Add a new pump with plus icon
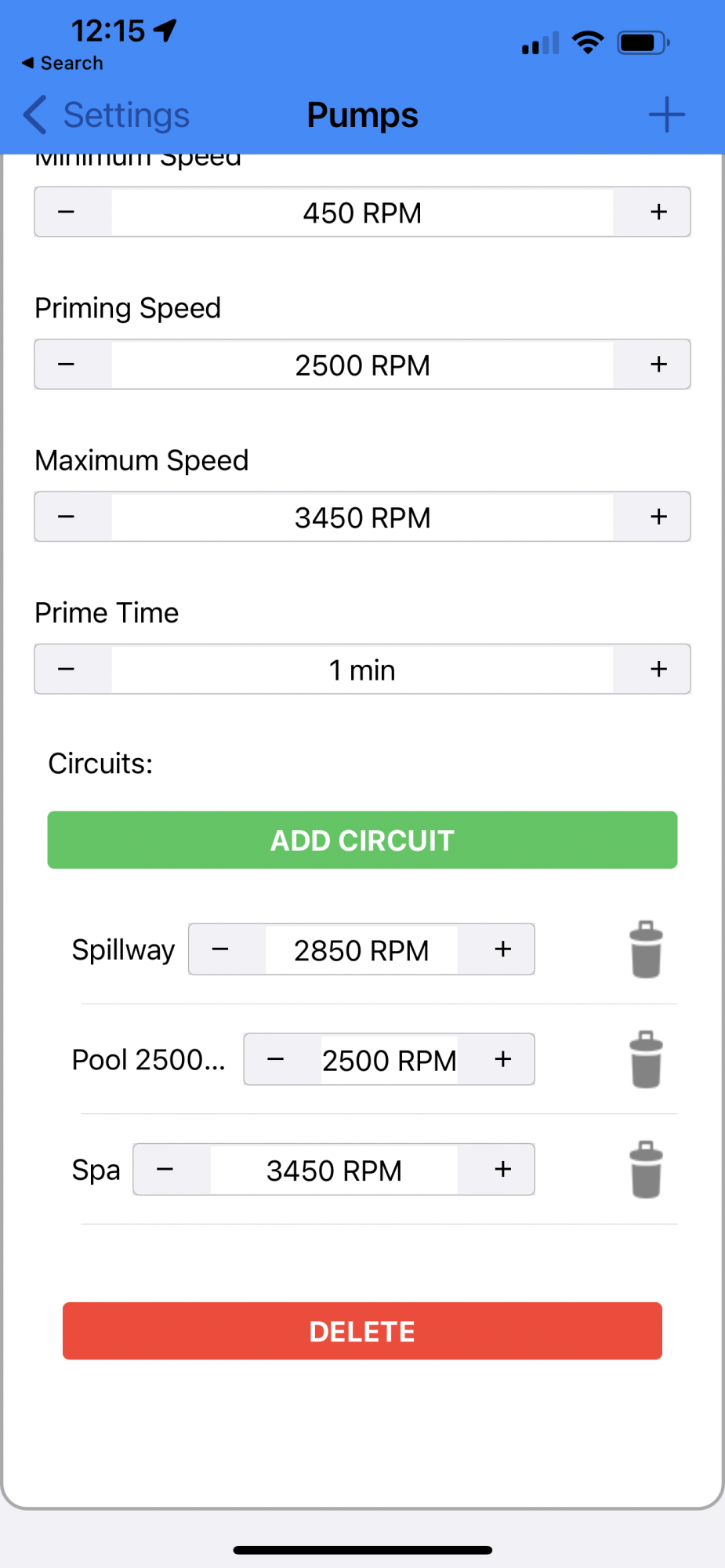The image size is (725, 1568). click(x=667, y=114)
